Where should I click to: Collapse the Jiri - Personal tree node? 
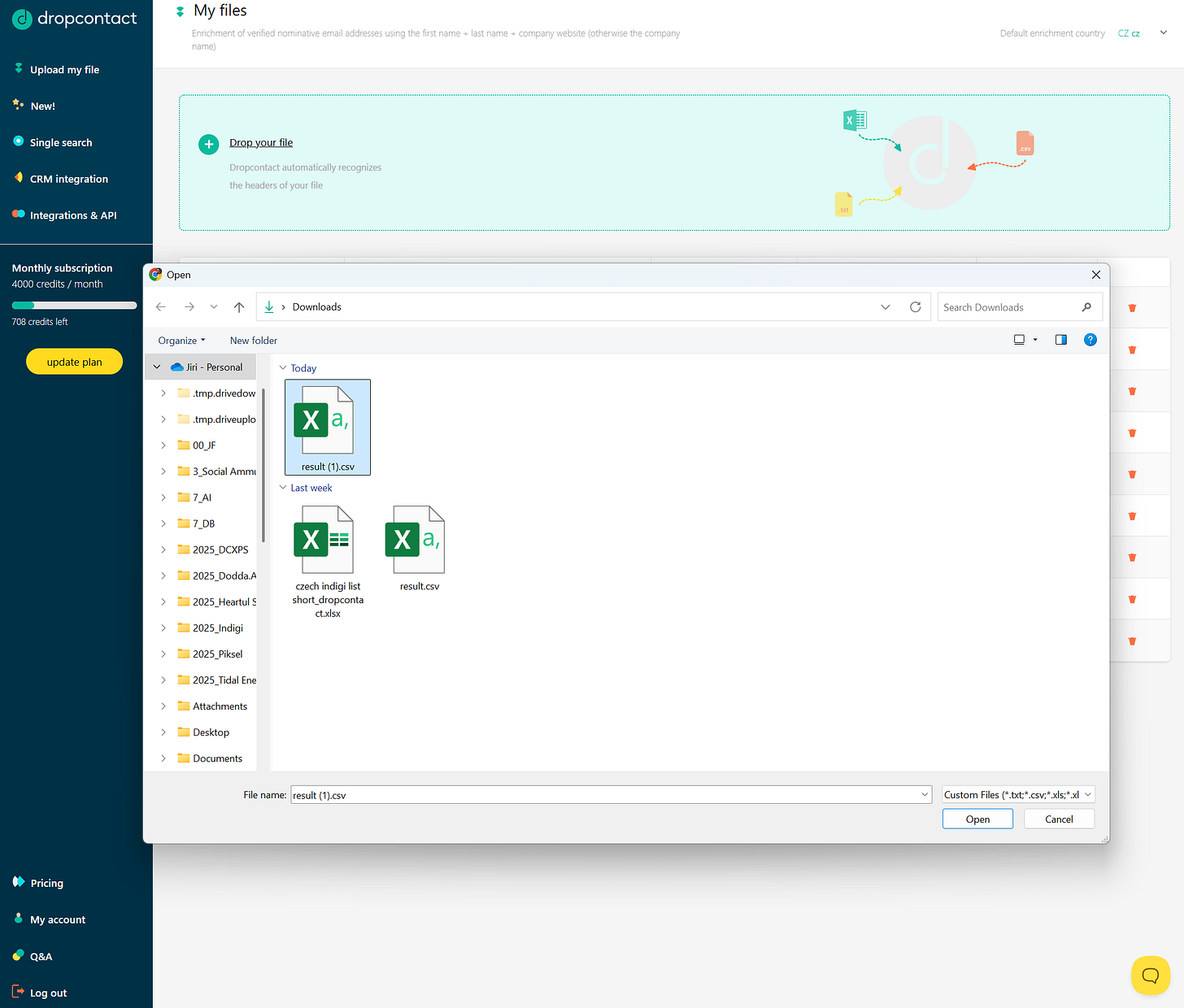pyautogui.click(x=157, y=367)
